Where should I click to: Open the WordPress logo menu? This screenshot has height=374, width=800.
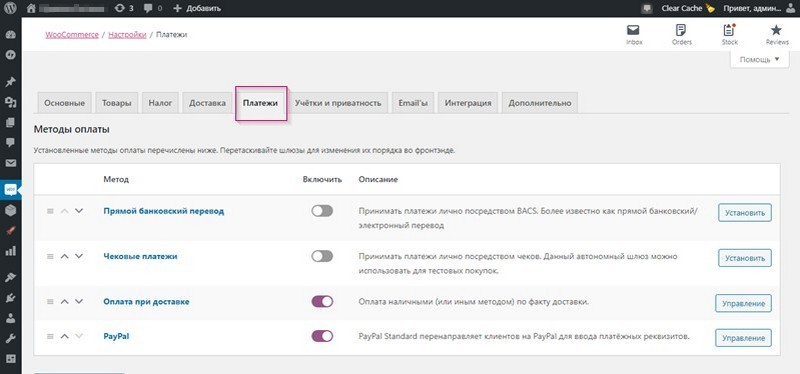(x=11, y=8)
